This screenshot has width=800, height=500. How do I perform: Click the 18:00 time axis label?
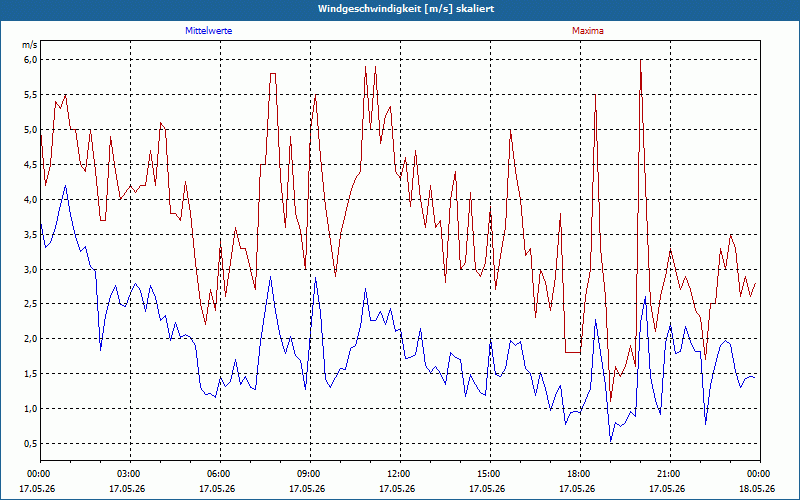(581, 474)
